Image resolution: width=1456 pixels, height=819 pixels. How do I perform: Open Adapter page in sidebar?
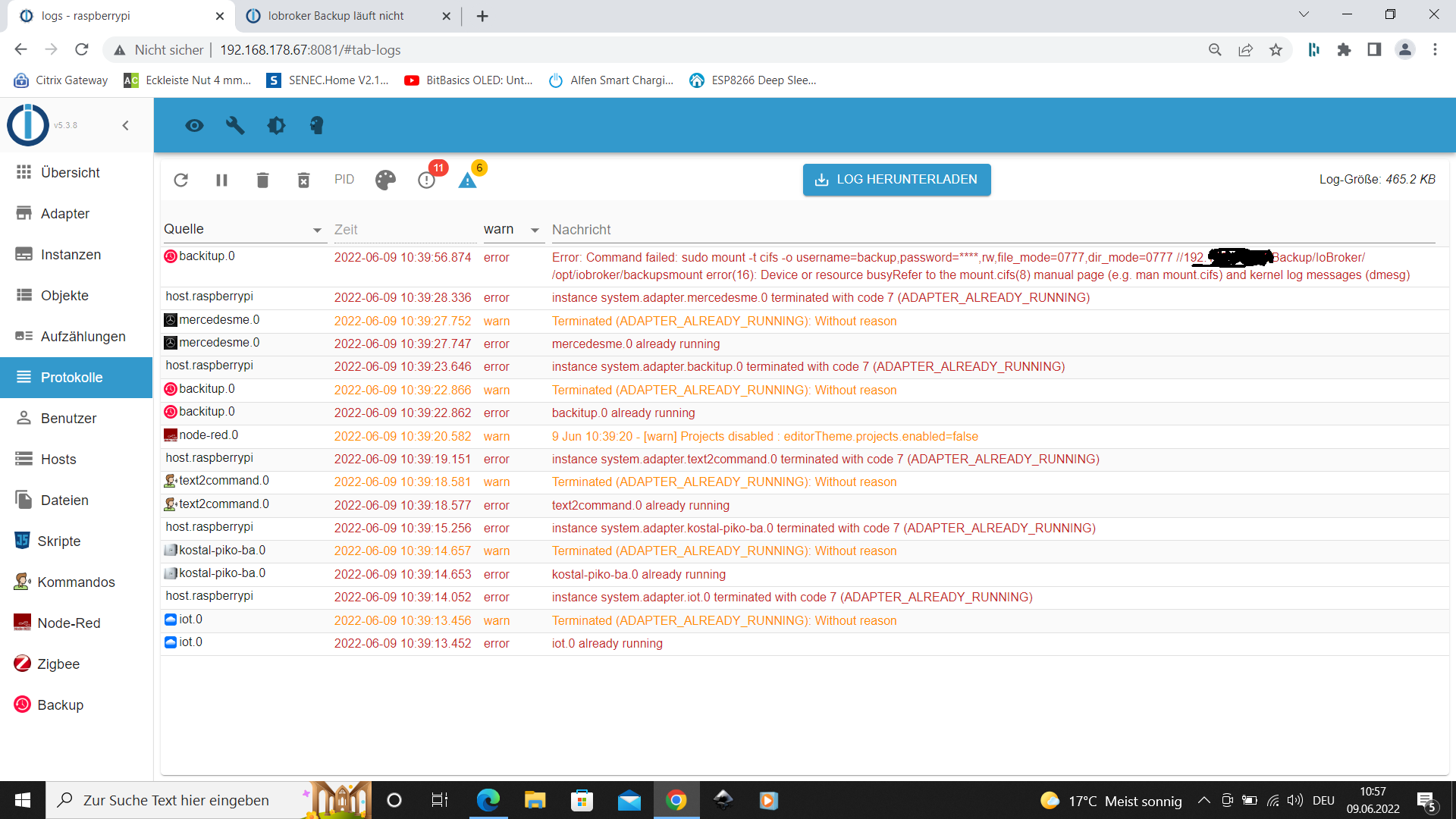click(x=64, y=214)
